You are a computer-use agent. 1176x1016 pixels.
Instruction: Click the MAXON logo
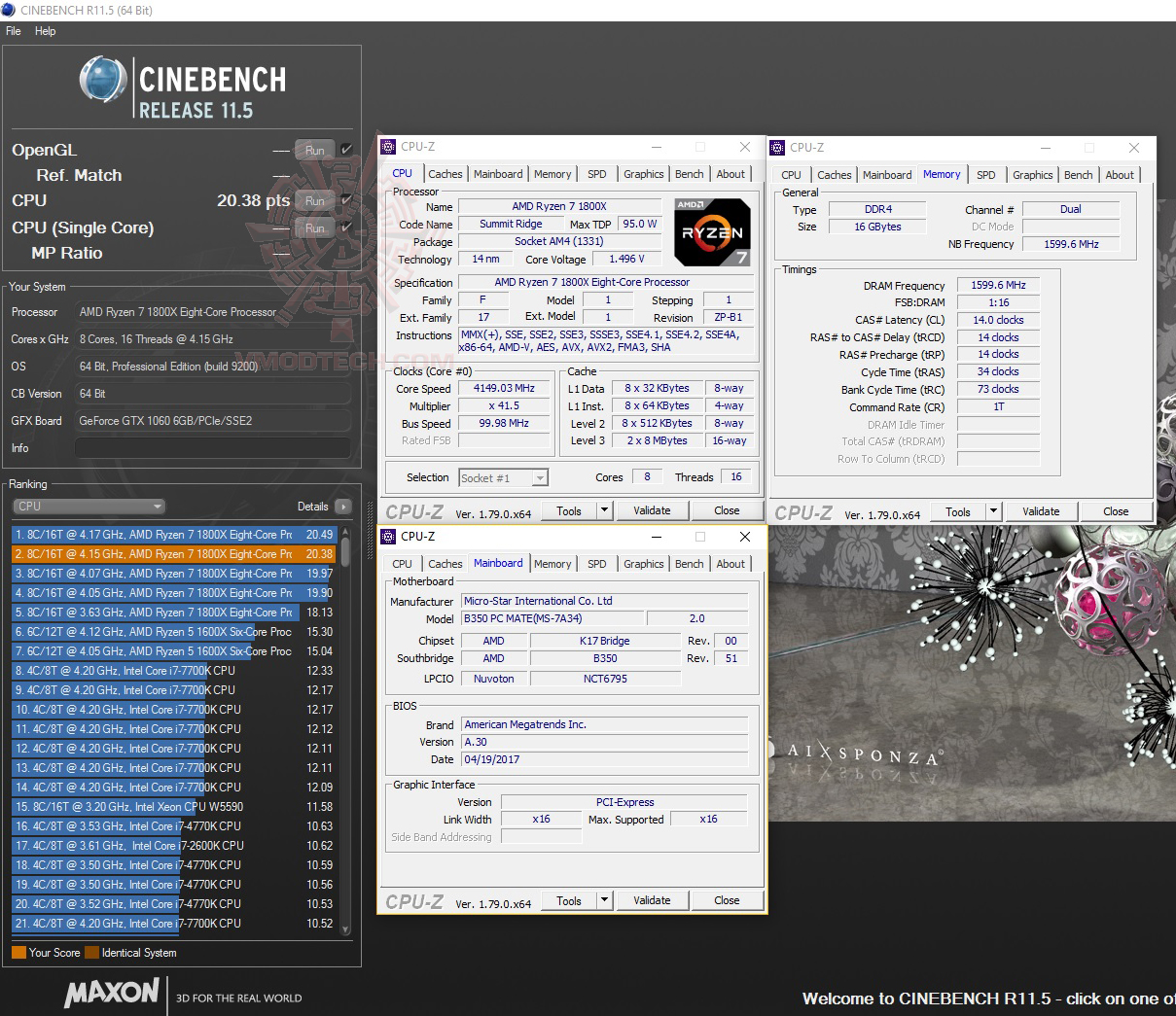pos(112,993)
